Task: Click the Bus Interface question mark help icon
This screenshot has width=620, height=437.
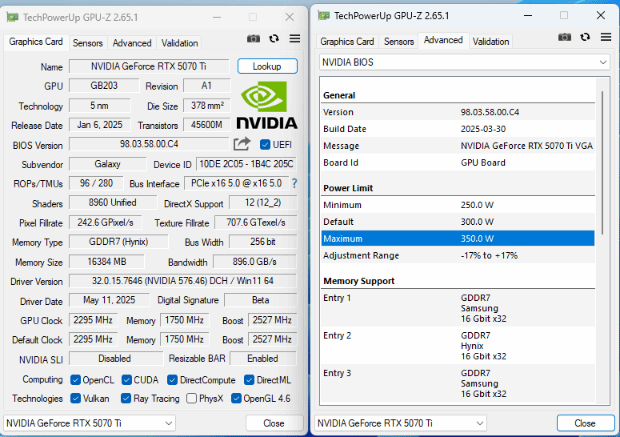Action: (295, 183)
